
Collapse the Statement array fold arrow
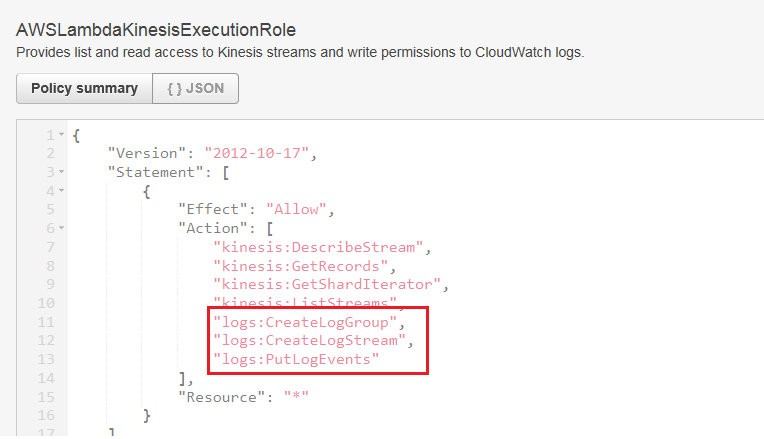pyautogui.click(x=62, y=172)
